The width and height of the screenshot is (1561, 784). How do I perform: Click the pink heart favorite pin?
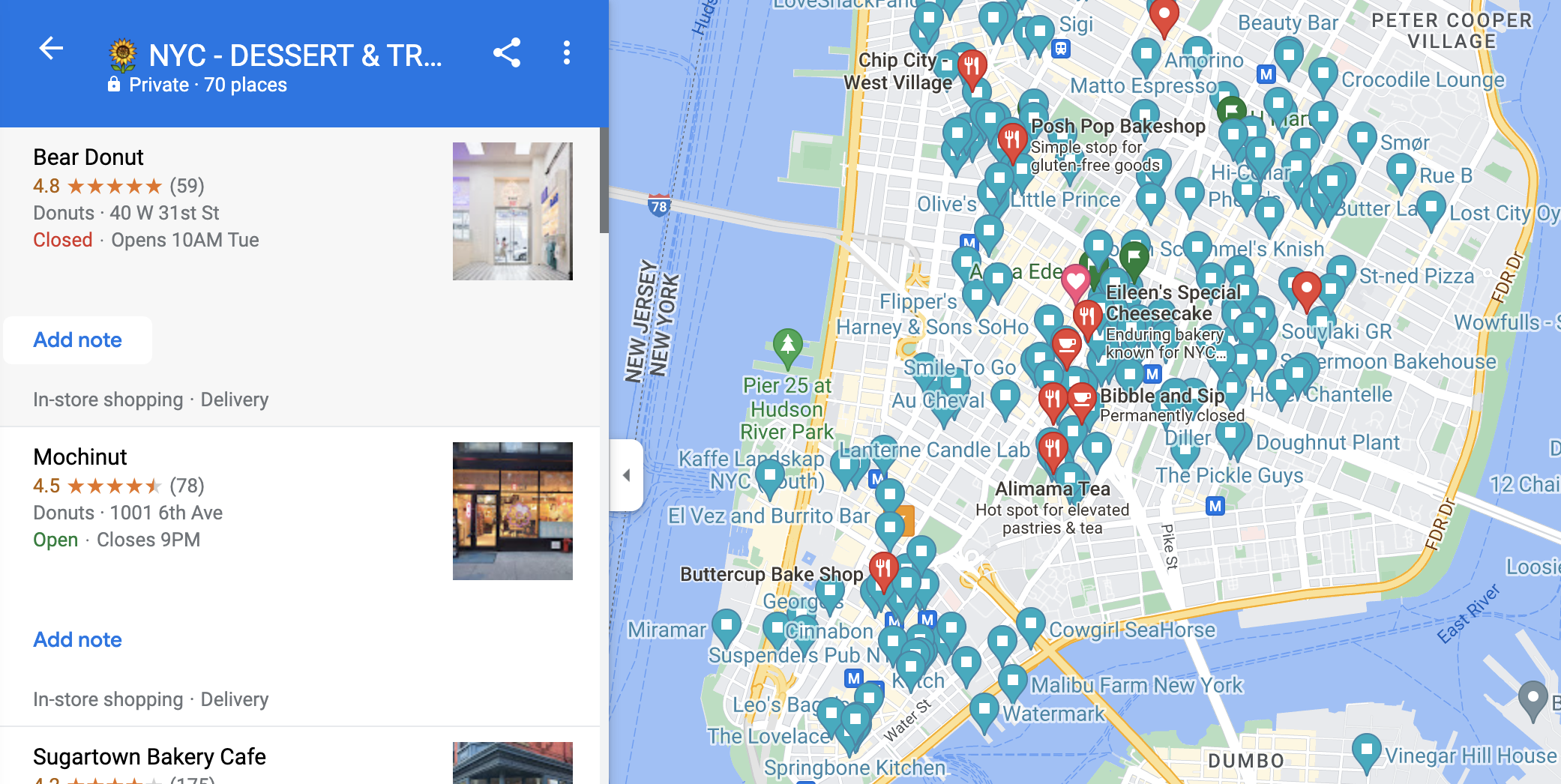pyautogui.click(x=1075, y=282)
